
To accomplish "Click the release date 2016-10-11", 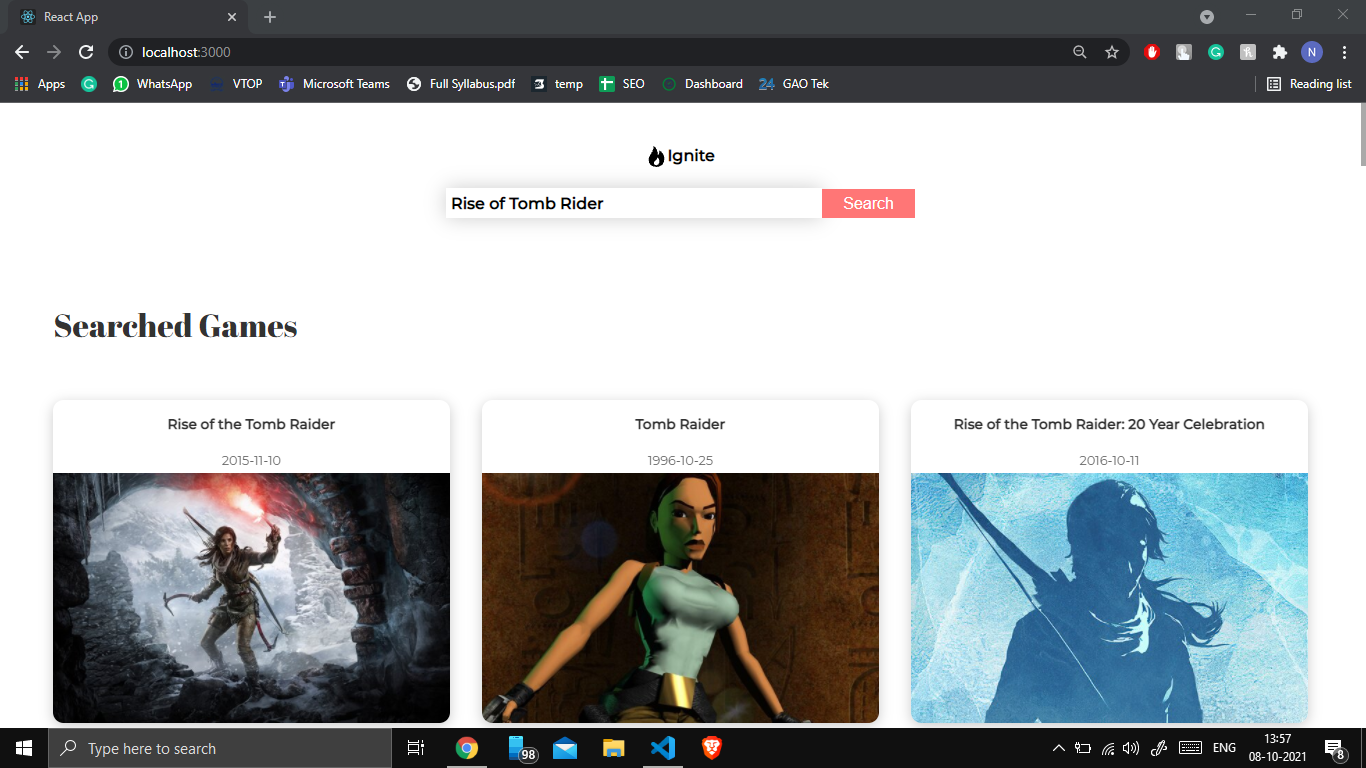I will click(1109, 461).
